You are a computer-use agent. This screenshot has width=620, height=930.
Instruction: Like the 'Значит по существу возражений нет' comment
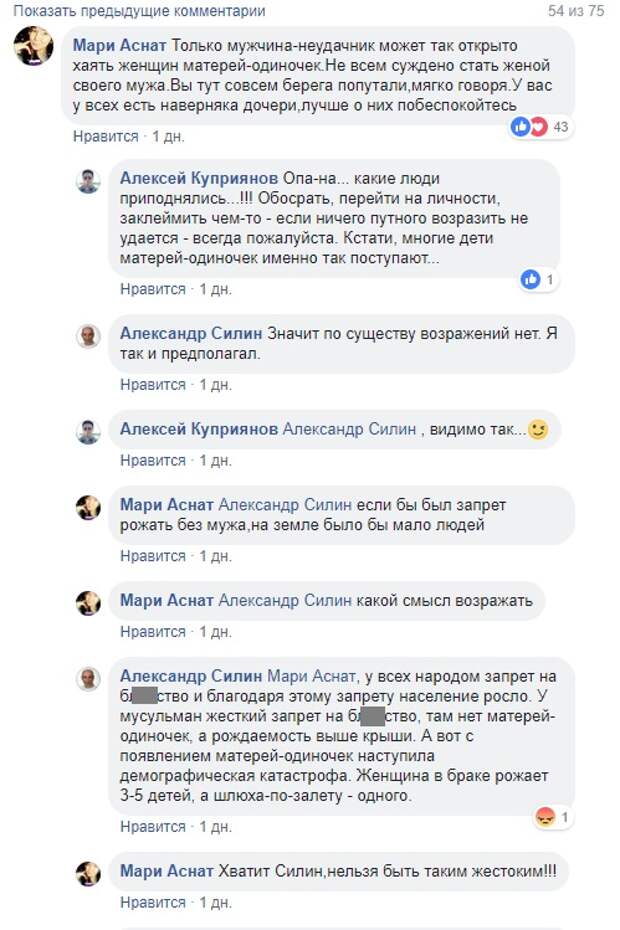point(152,384)
